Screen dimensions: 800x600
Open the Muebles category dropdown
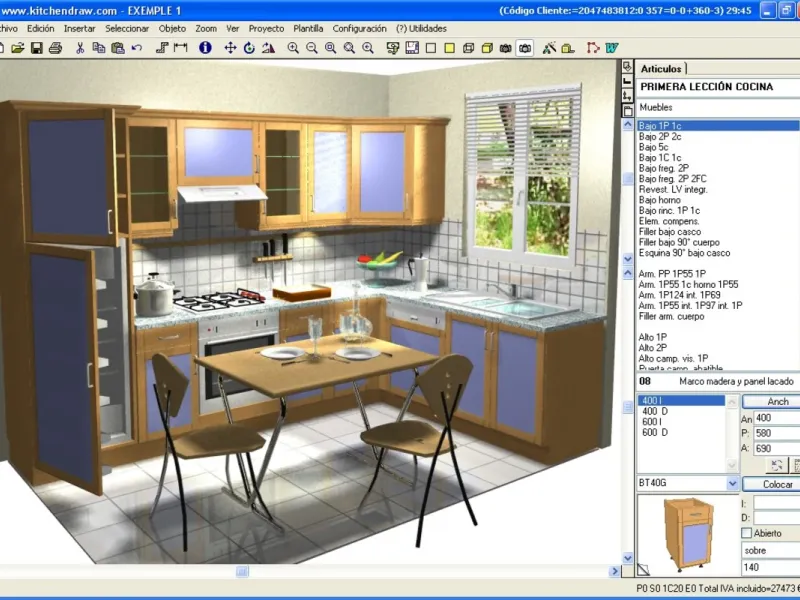[717, 107]
